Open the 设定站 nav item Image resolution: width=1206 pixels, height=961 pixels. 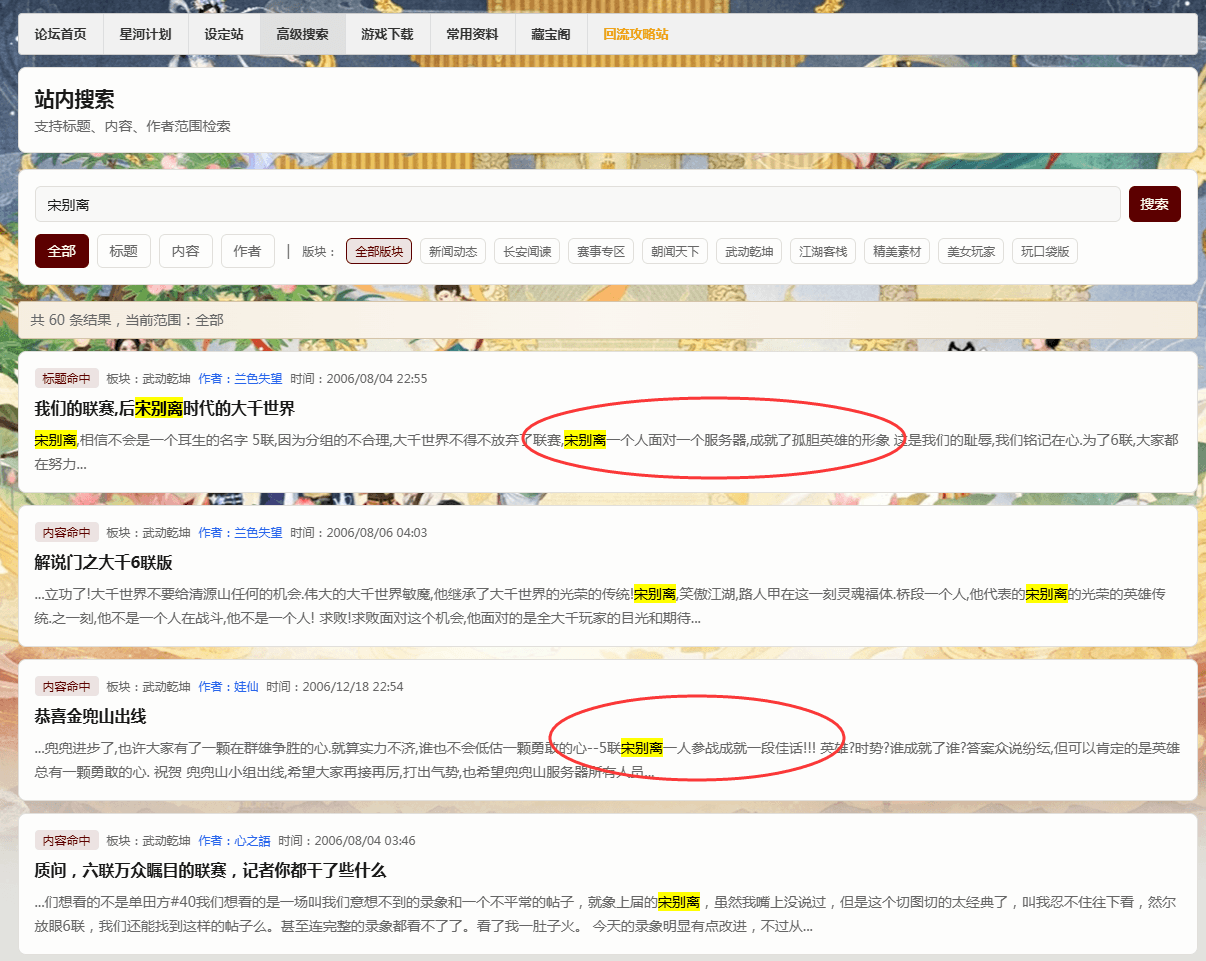(x=224, y=34)
